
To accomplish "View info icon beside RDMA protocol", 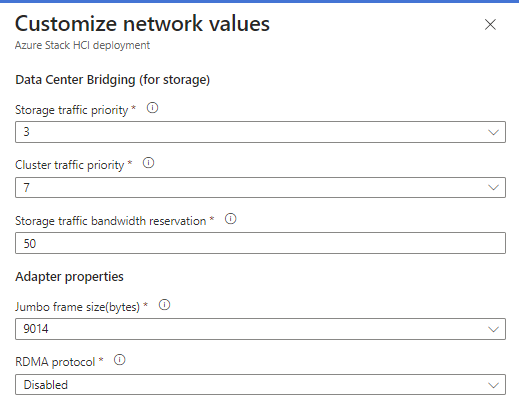I will pyautogui.click(x=120, y=360).
